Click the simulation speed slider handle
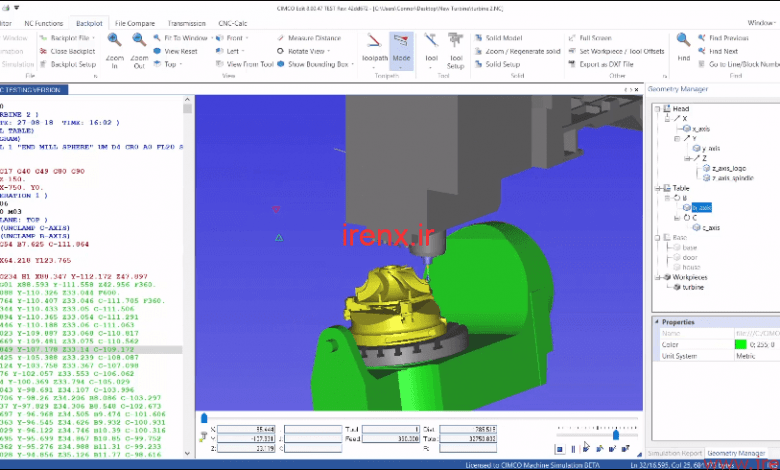 point(616,435)
